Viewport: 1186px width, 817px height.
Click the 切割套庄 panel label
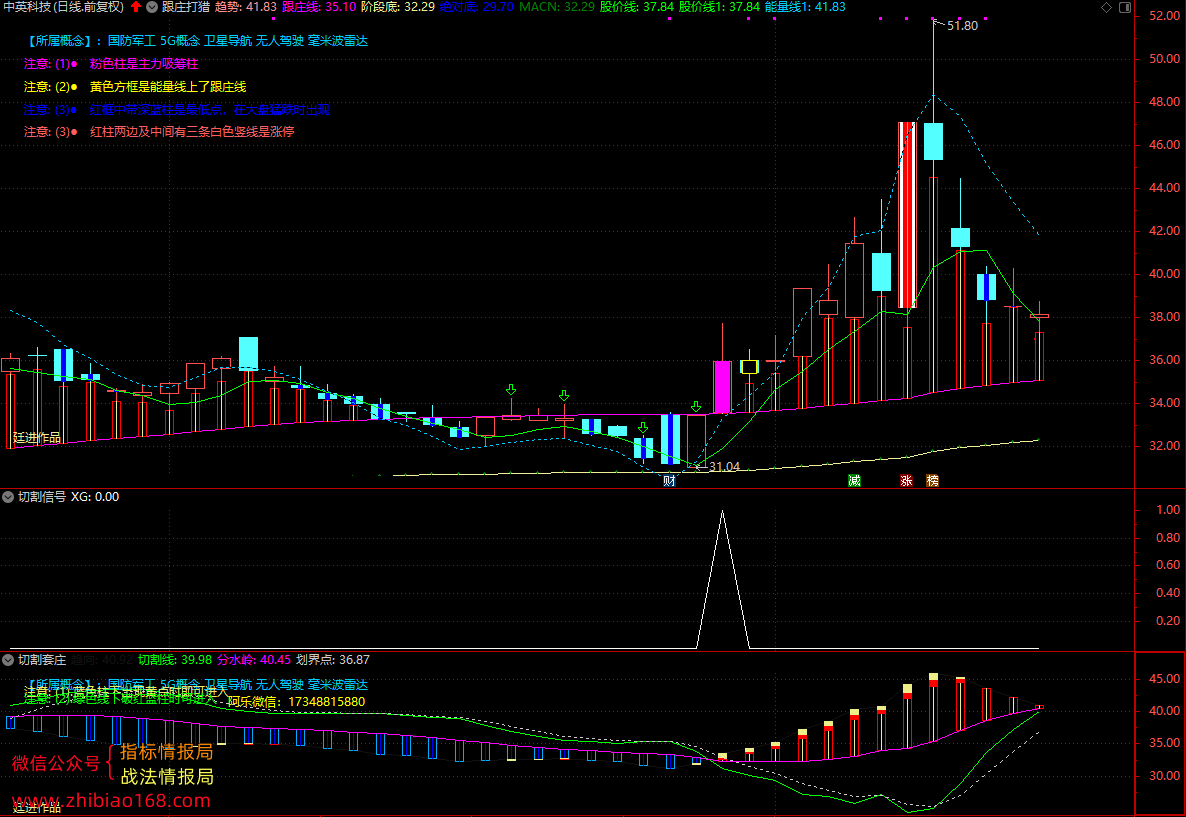(x=42, y=660)
